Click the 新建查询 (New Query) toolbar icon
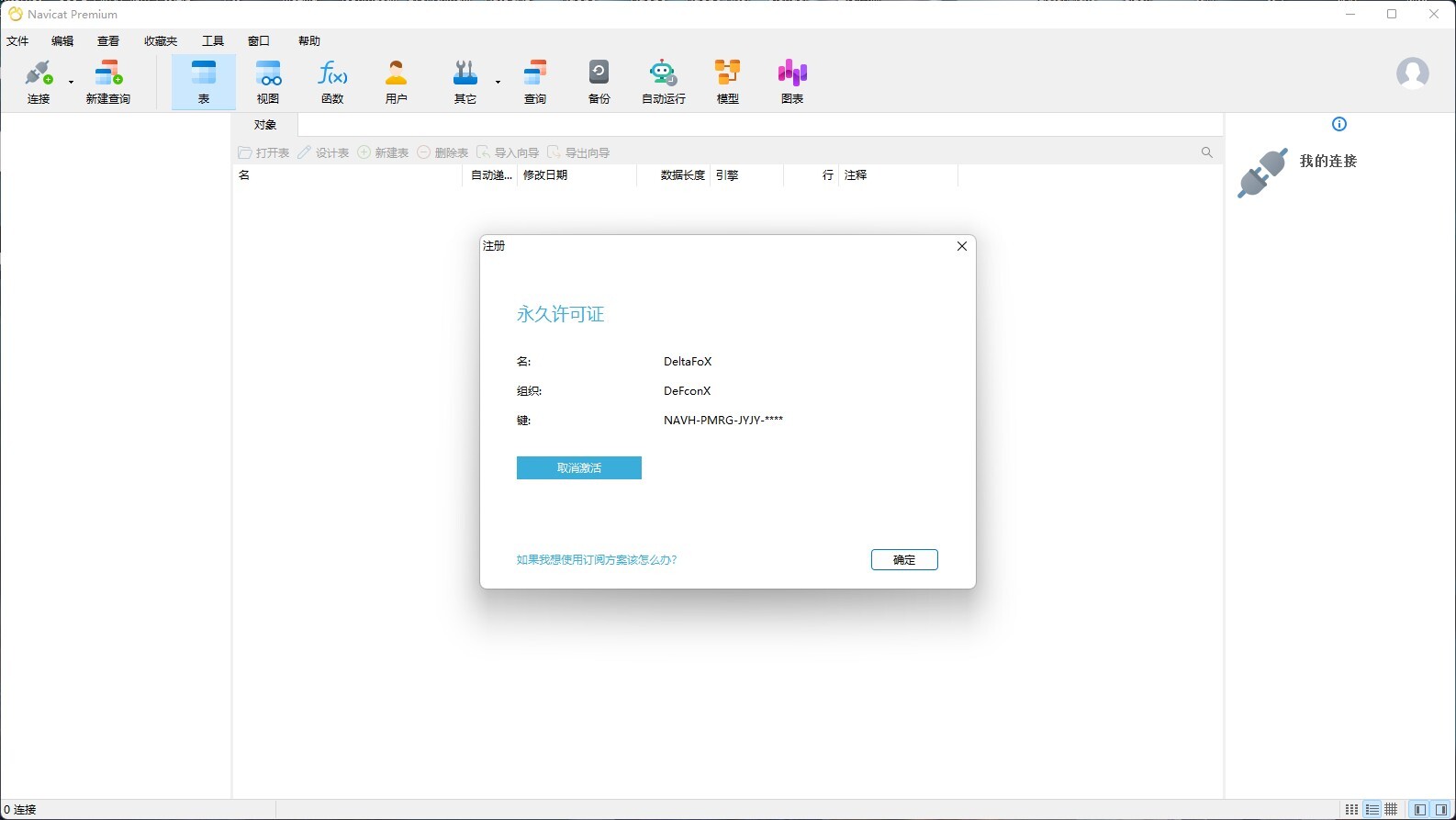This screenshot has width=1456, height=820. click(107, 81)
